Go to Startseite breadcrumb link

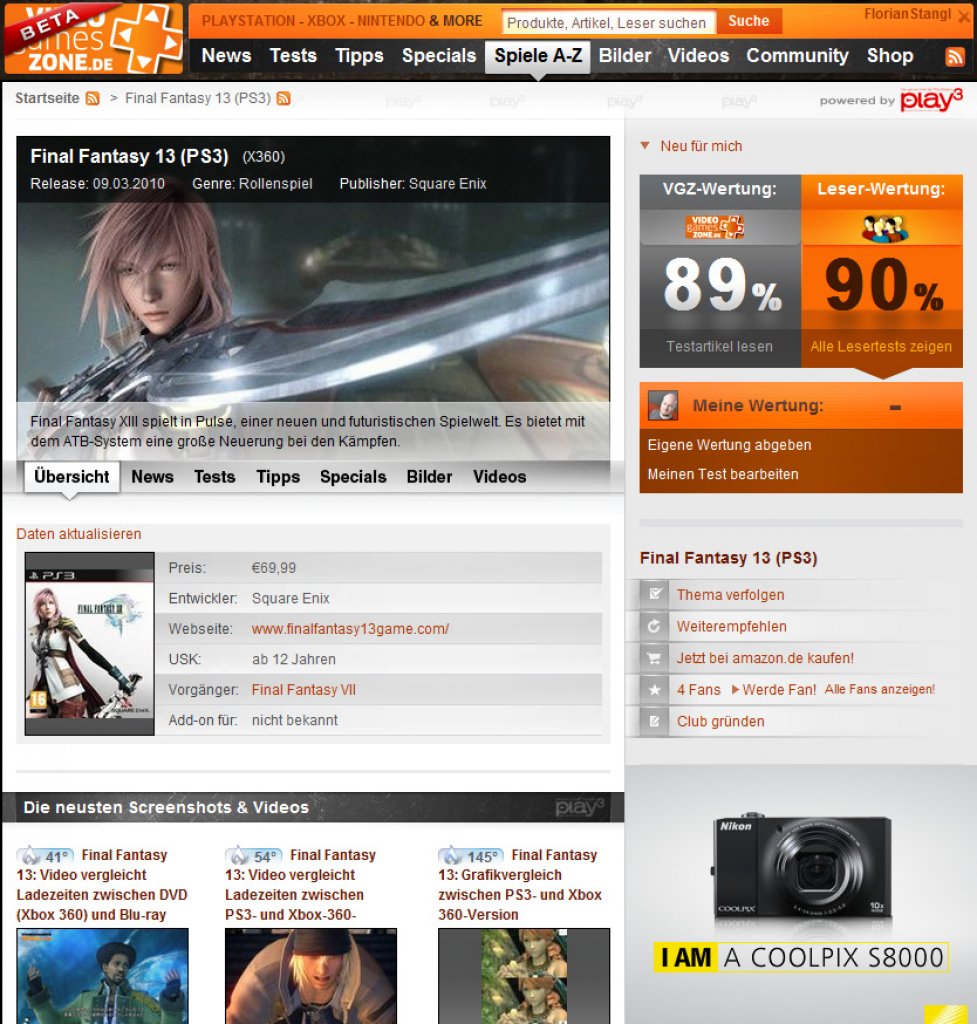[47, 99]
